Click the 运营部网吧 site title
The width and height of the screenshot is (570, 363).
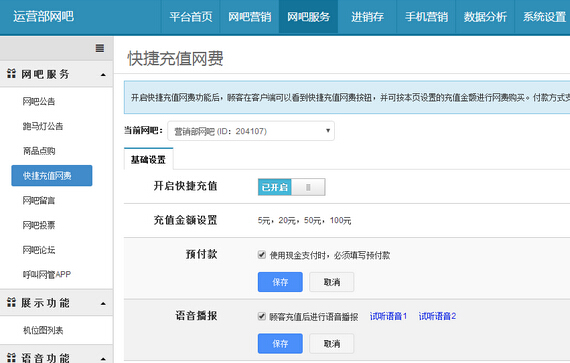[44, 16]
